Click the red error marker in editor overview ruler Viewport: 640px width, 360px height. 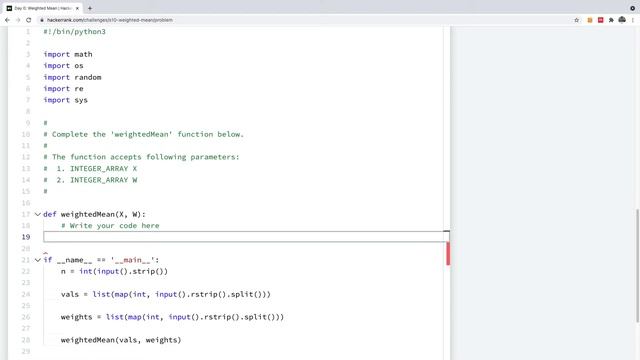coord(448,253)
